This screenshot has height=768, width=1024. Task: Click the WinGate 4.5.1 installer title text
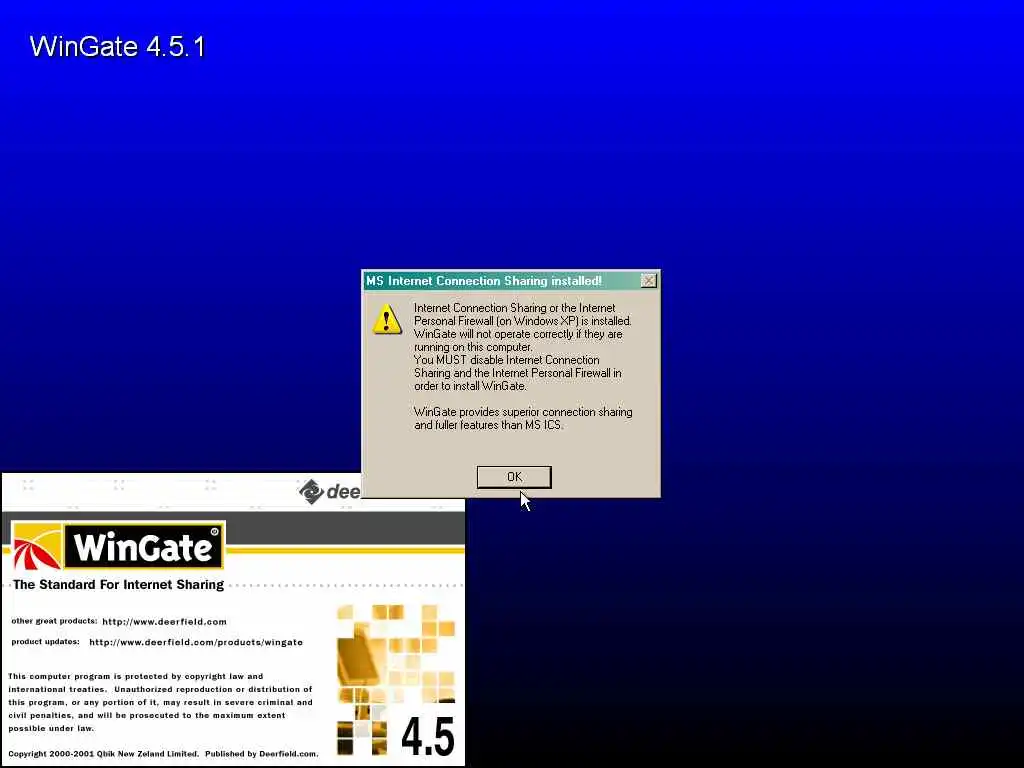pos(118,46)
